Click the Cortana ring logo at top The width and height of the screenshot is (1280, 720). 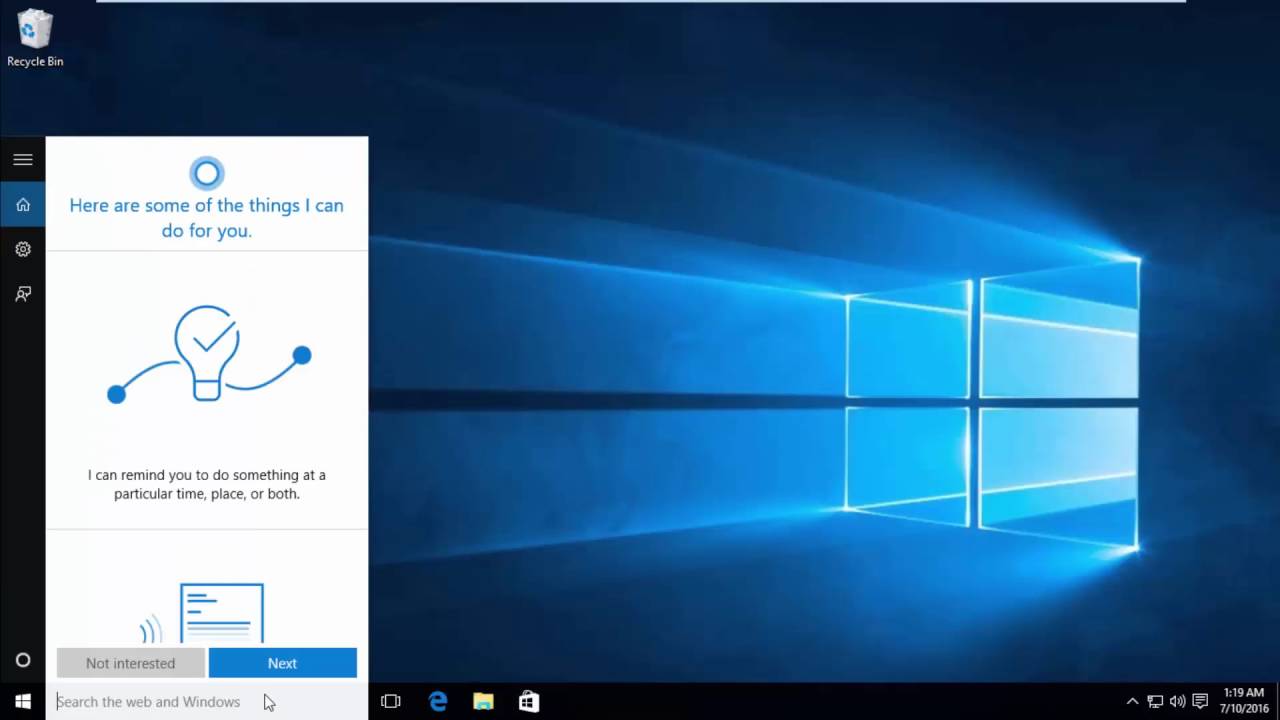coord(207,174)
